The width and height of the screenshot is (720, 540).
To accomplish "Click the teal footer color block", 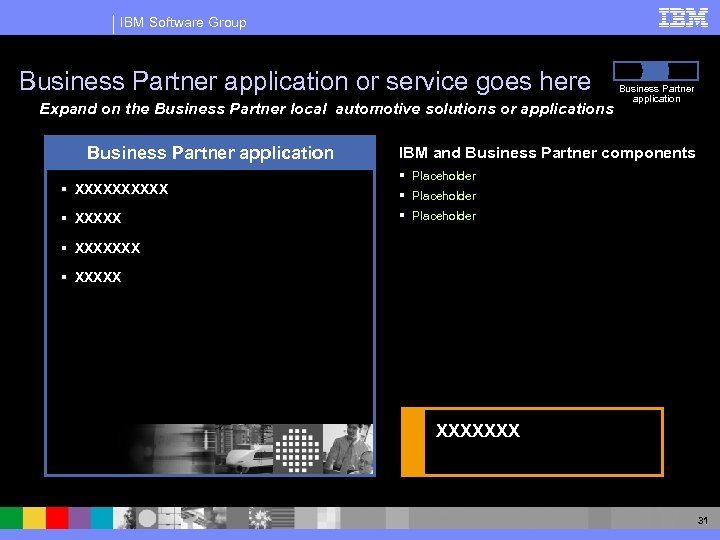I will coord(101,518).
